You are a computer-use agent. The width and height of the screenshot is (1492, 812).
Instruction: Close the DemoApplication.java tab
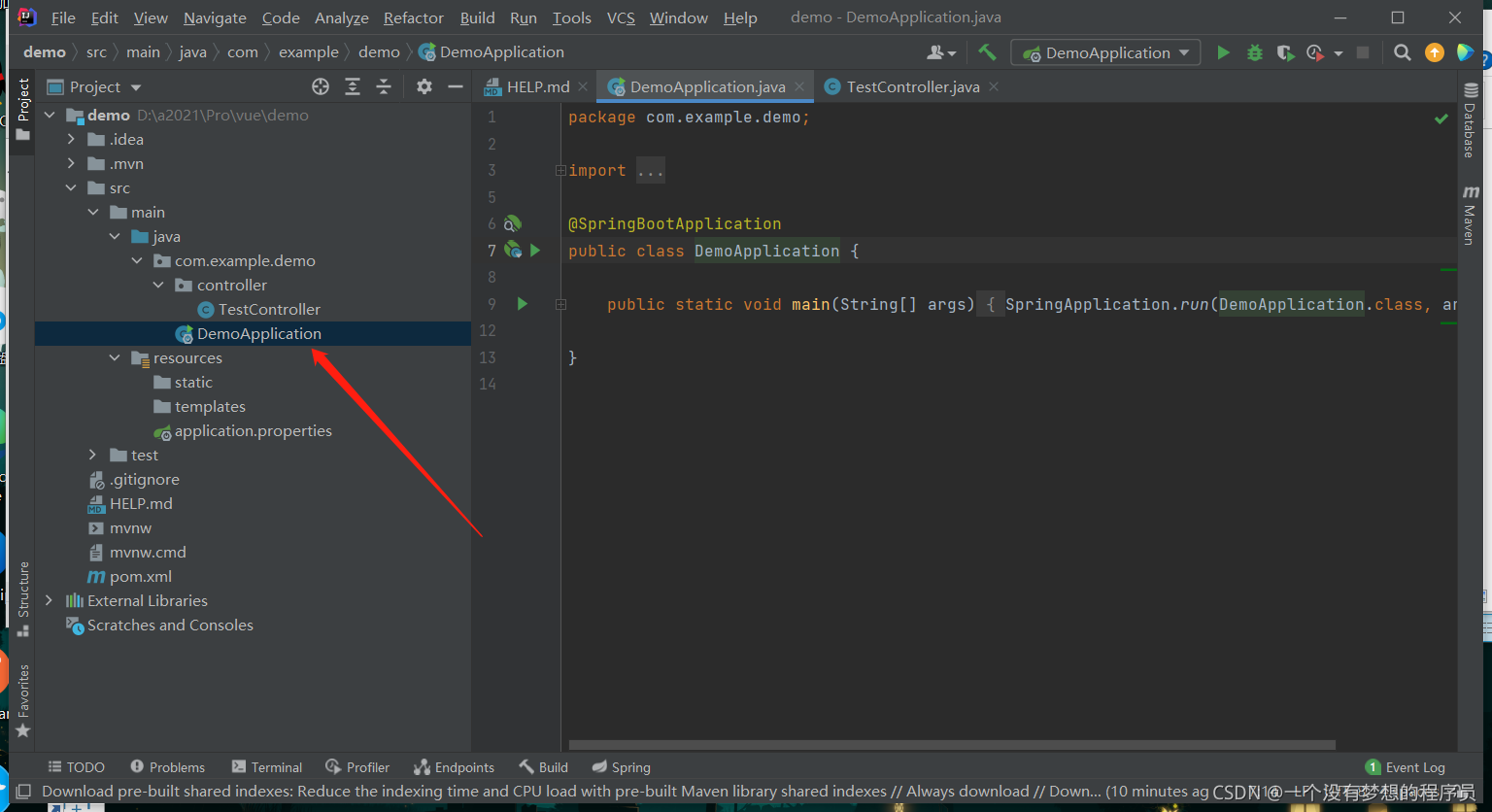[799, 86]
